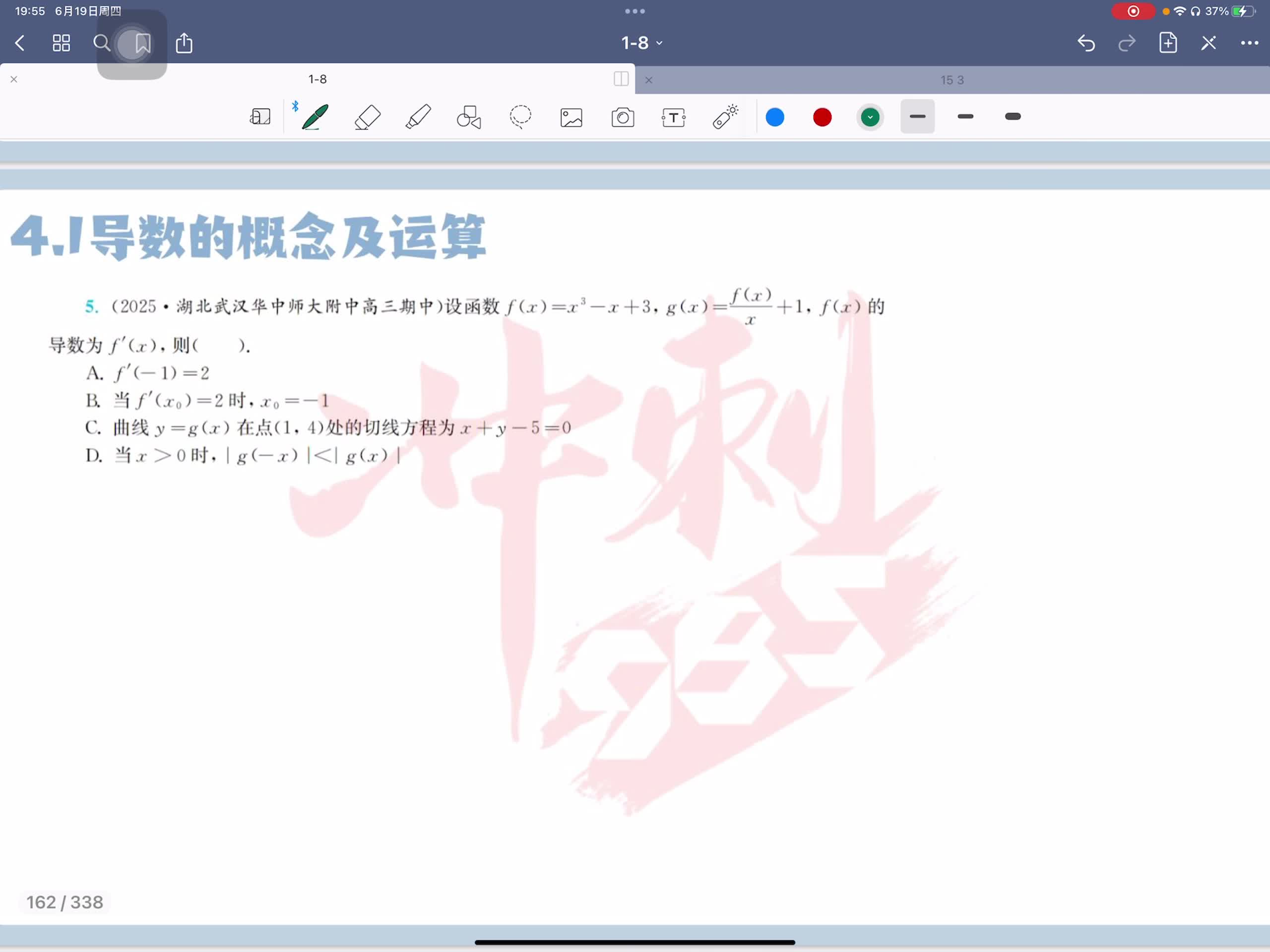The height and width of the screenshot is (952, 1270).
Task: Open the more options ellipsis menu
Action: coord(1249,43)
